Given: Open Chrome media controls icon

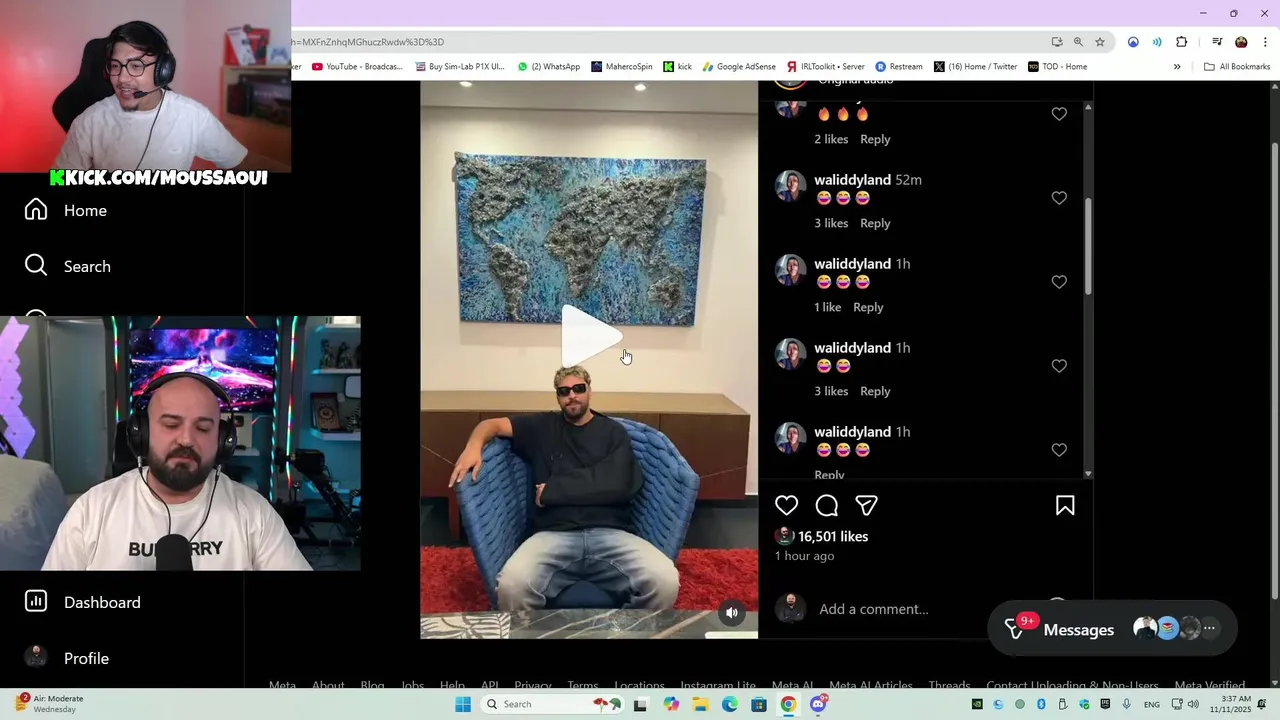Looking at the screenshot, I should [x=1217, y=42].
